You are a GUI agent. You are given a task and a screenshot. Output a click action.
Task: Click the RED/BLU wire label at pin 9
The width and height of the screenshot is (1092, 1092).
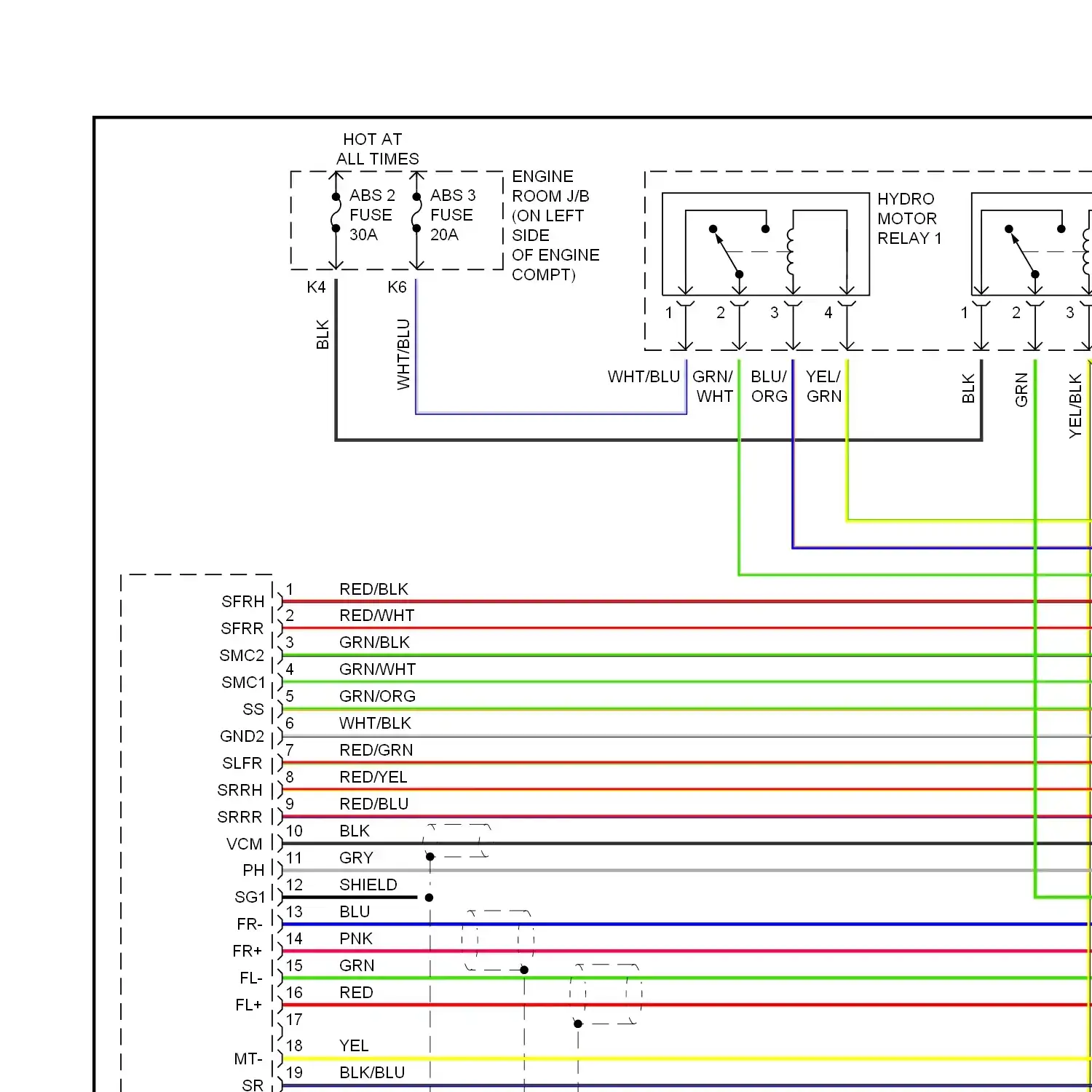click(x=373, y=804)
